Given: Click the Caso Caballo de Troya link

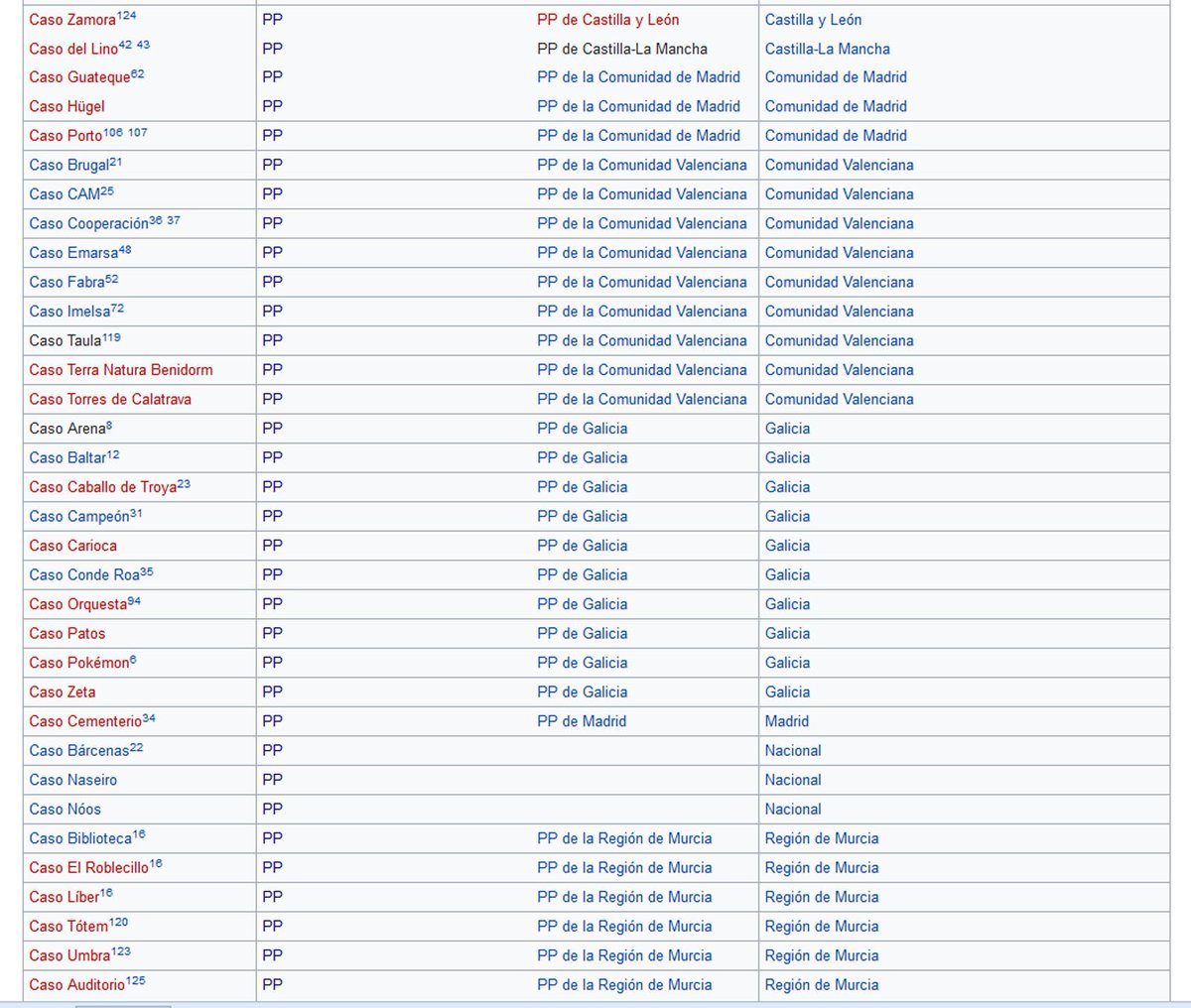Looking at the screenshot, I should click(103, 487).
